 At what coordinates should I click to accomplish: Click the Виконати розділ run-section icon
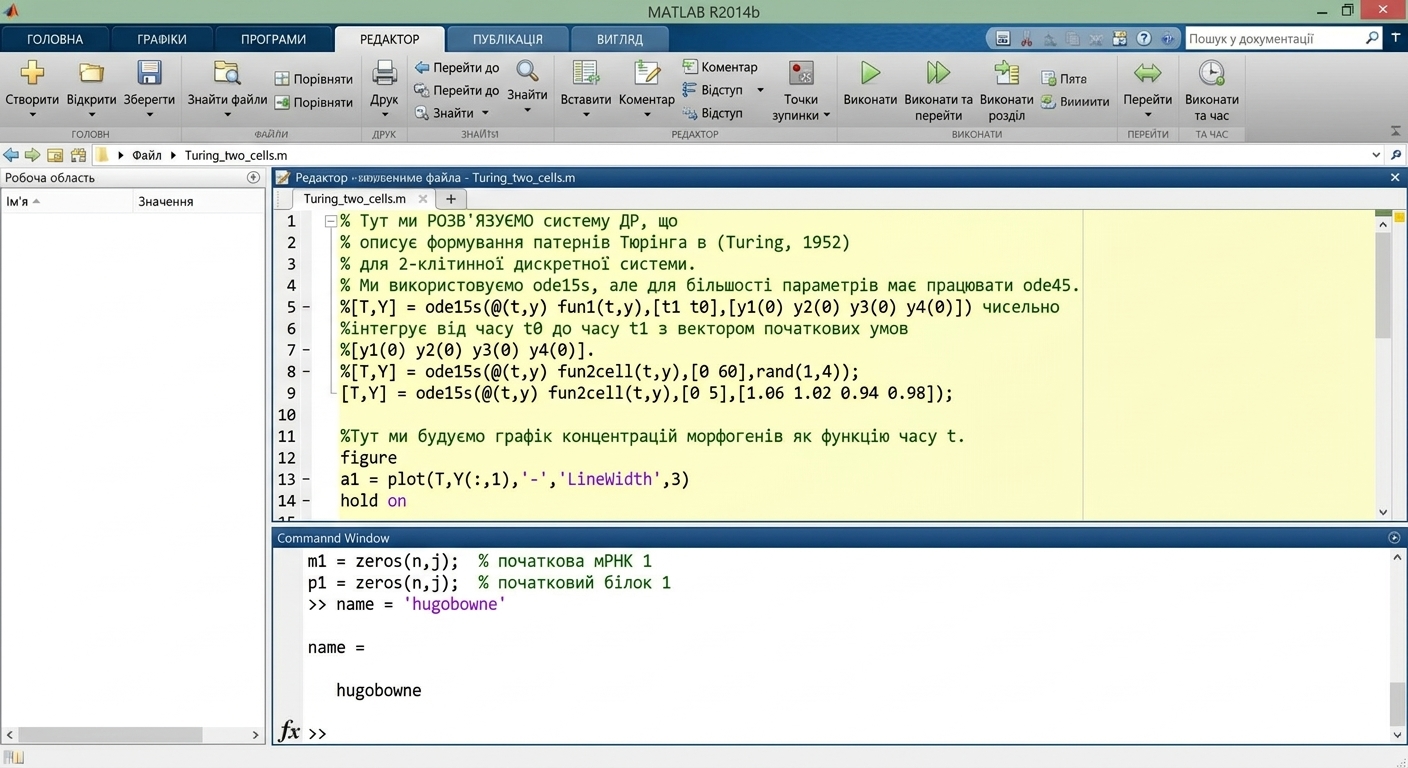click(1006, 72)
